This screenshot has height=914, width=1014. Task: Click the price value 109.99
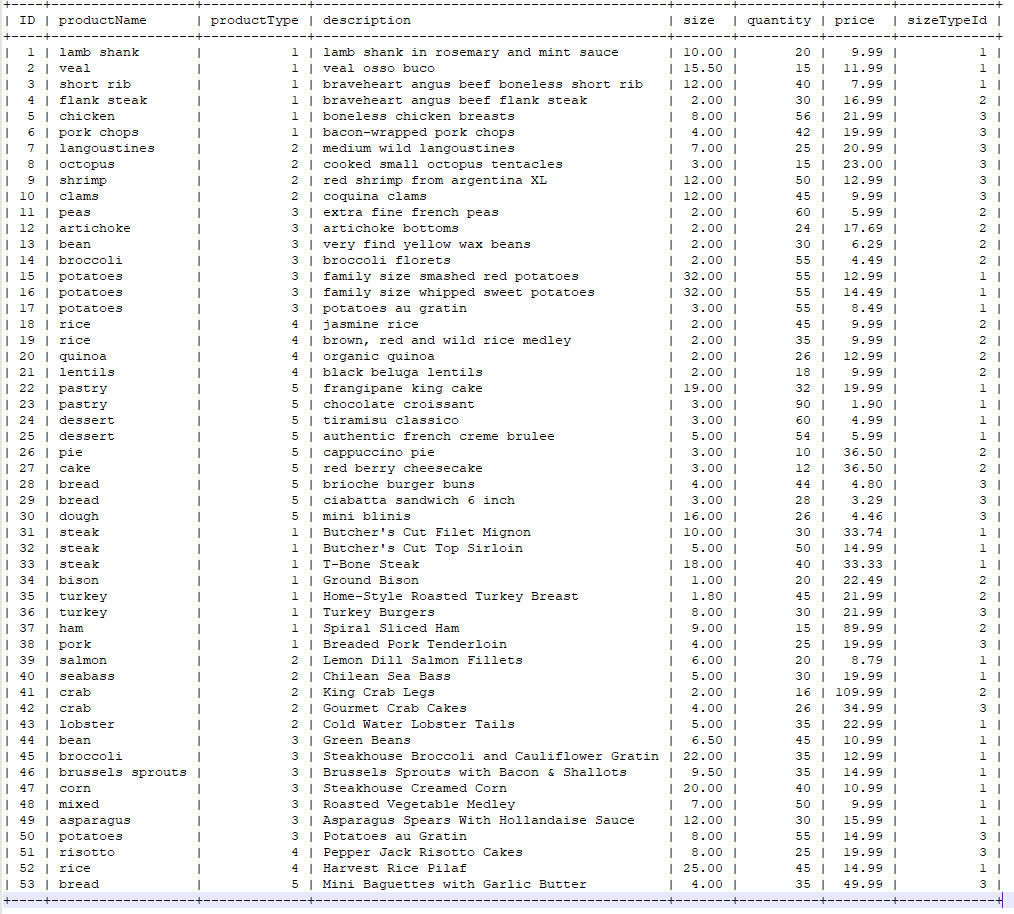click(x=859, y=693)
